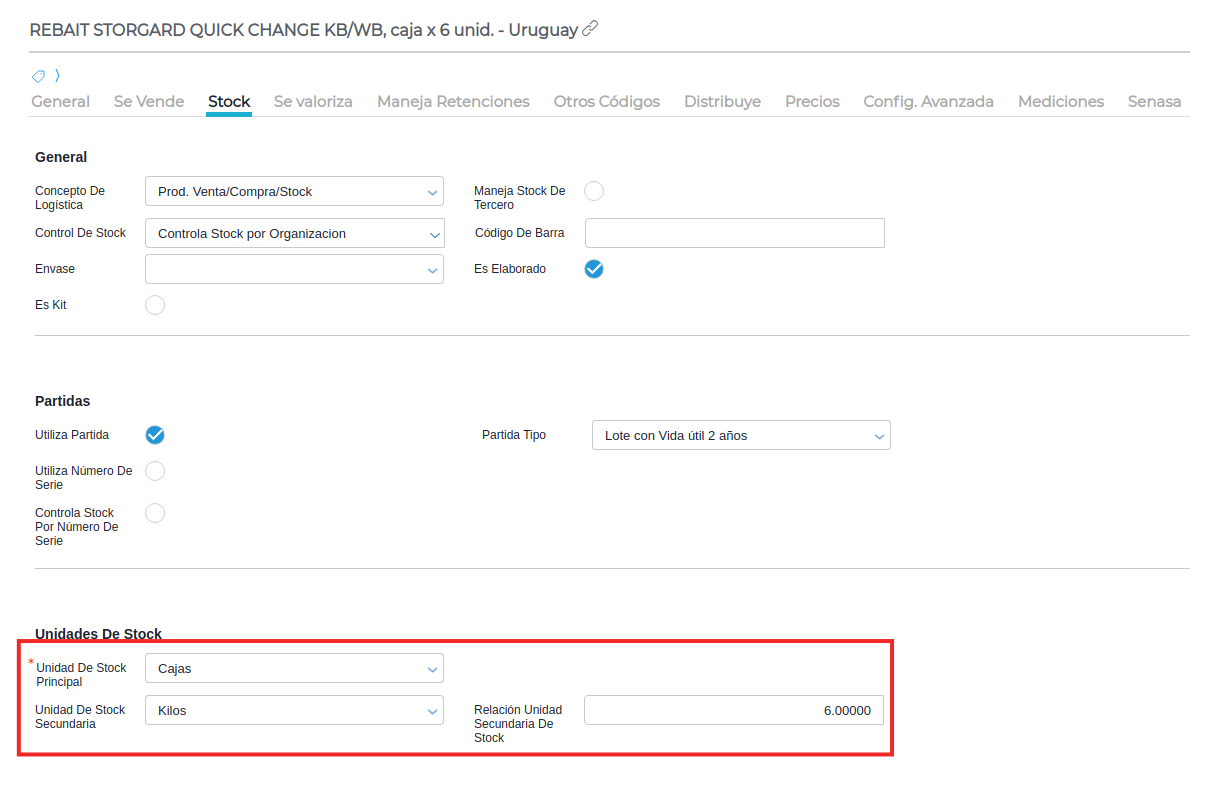The height and width of the screenshot is (791, 1212).
Task: Open the Maneja Retenciones tab
Action: tap(453, 102)
